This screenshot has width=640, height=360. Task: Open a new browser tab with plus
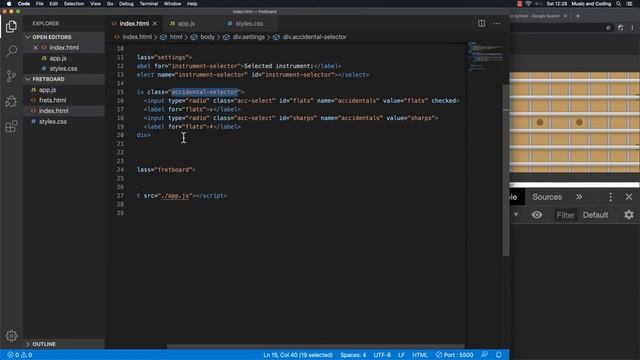click(578, 16)
